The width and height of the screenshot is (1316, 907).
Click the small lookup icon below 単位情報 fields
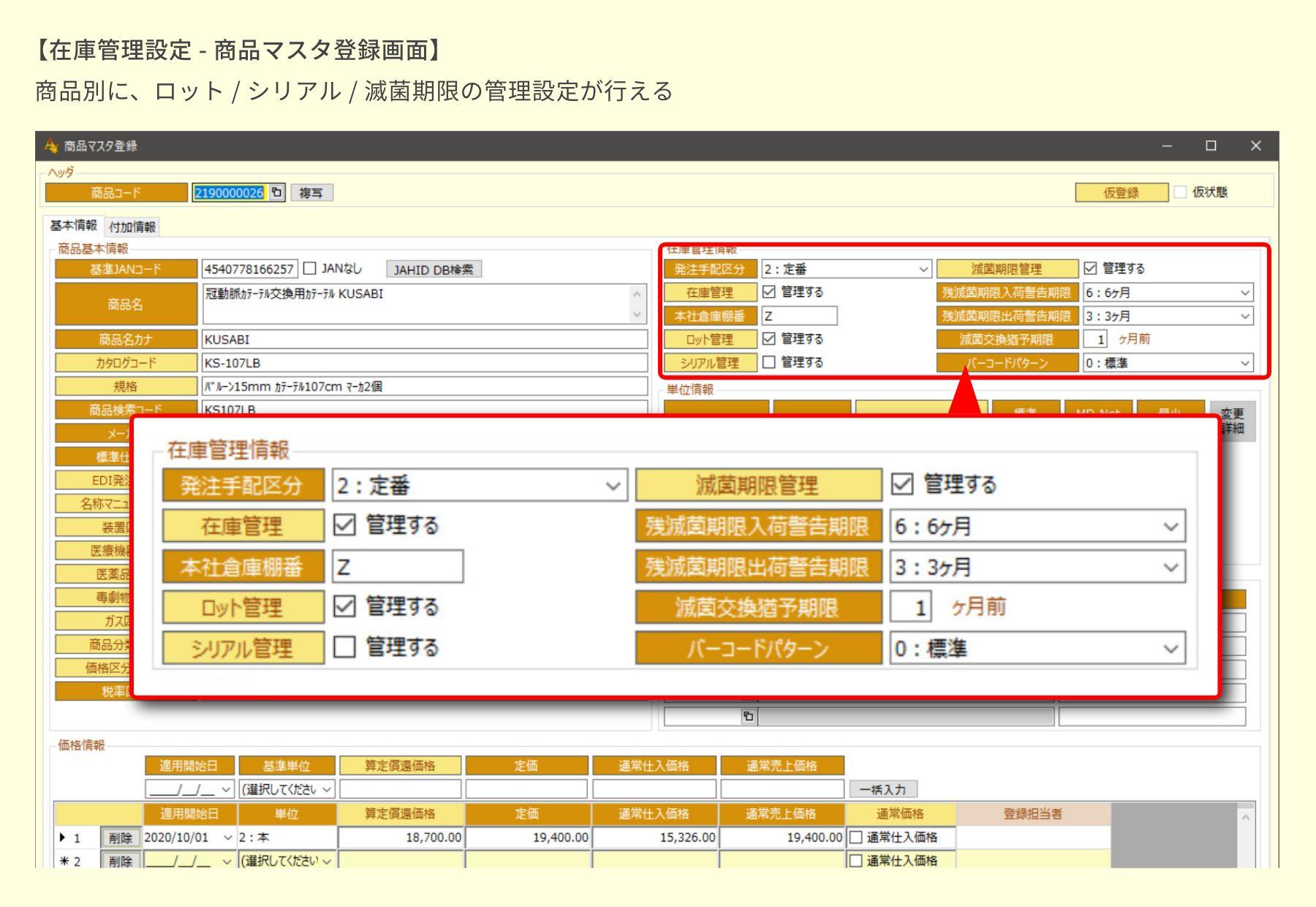748,716
